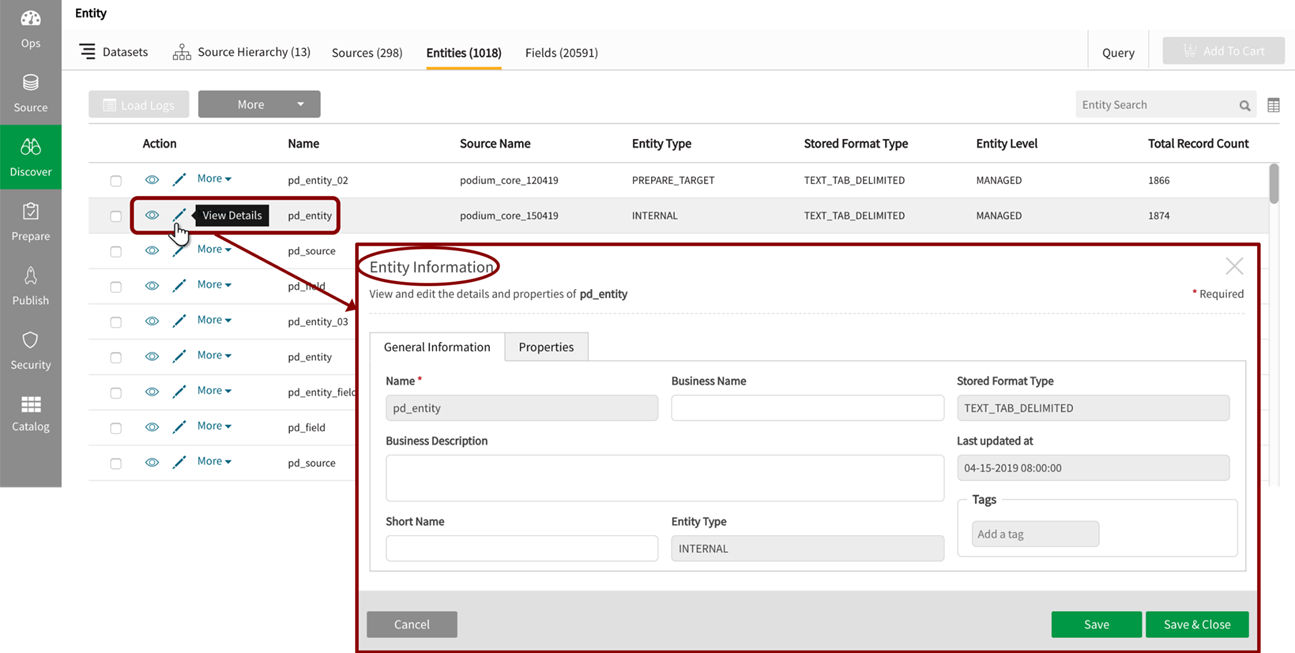Open the Sources (298) tab
The image size is (1295, 653).
tap(367, 53)
